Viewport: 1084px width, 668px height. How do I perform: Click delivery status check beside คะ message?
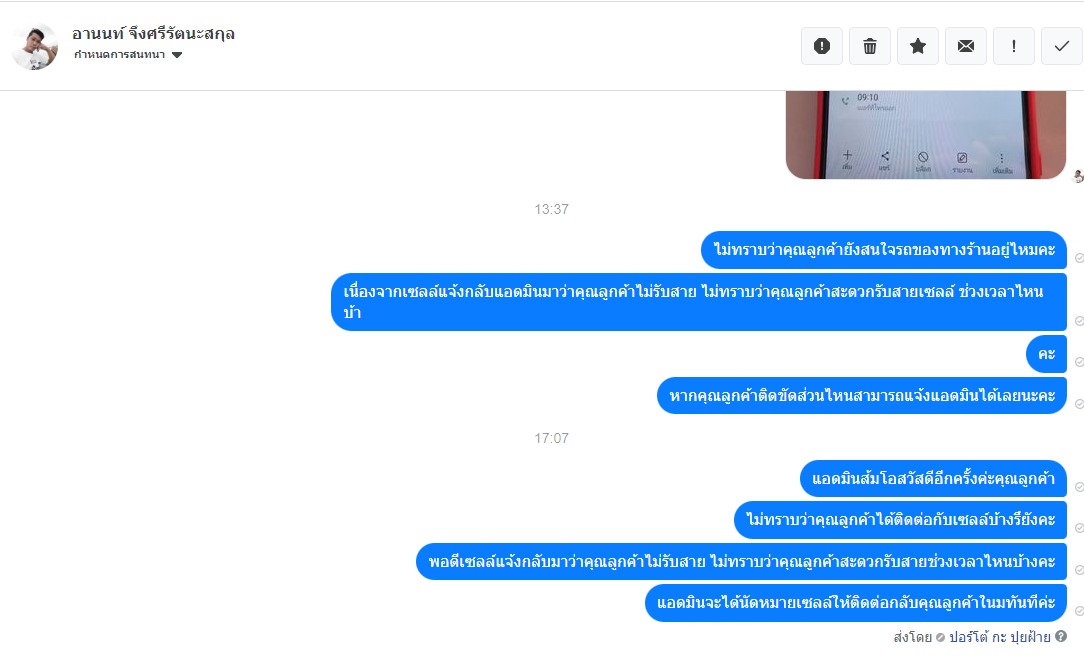(x=1078, y=362)
